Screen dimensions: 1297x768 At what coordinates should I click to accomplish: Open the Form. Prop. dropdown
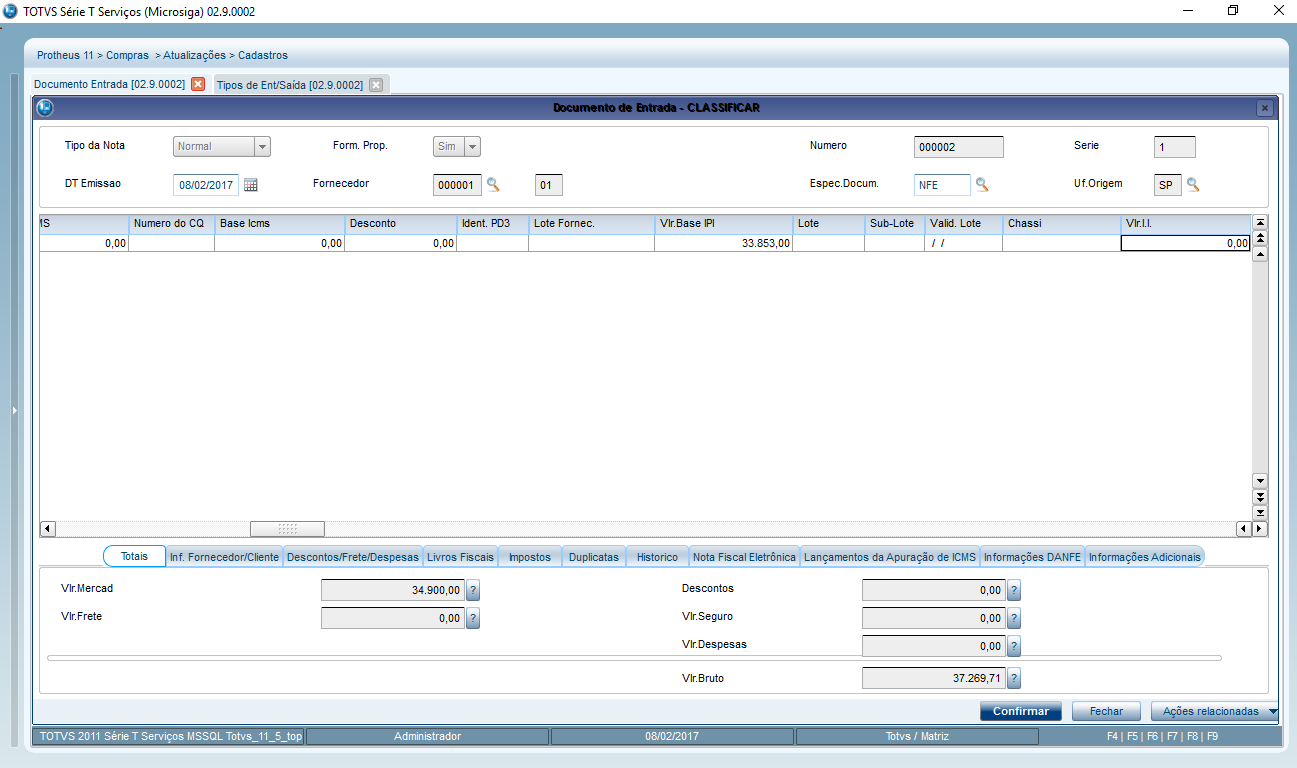(472, 147)
